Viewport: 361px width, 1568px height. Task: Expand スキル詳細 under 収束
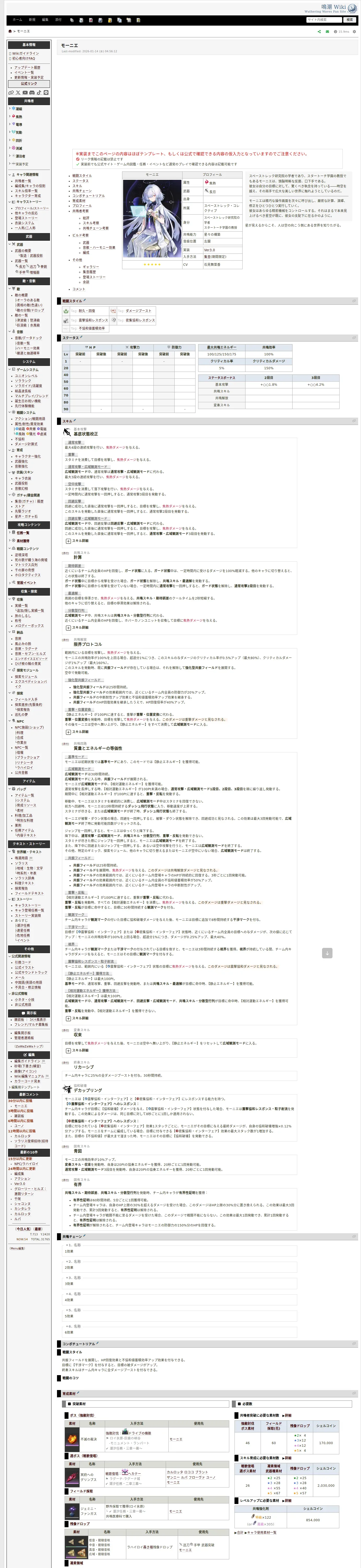(x=68, y=1050)
